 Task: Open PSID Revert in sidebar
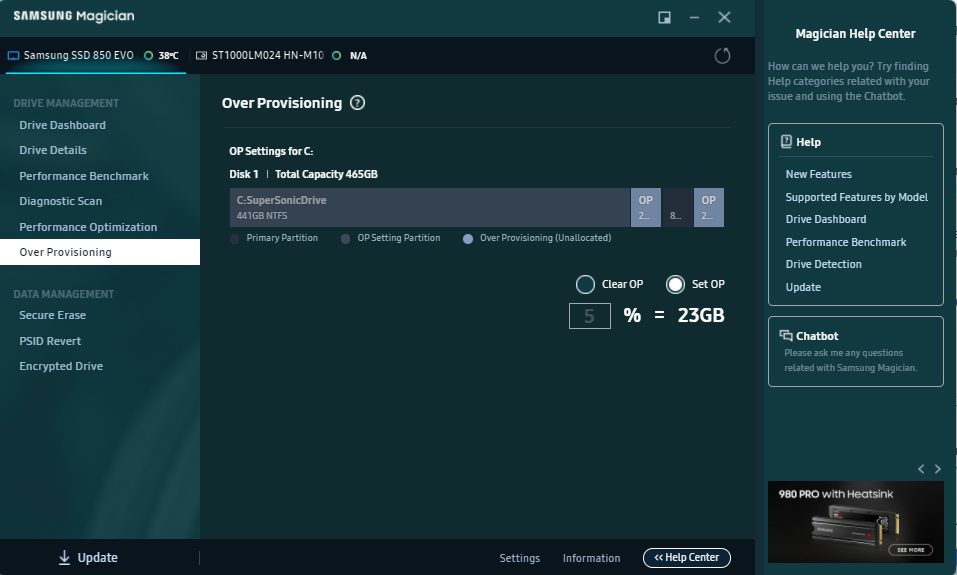(50, 341)
